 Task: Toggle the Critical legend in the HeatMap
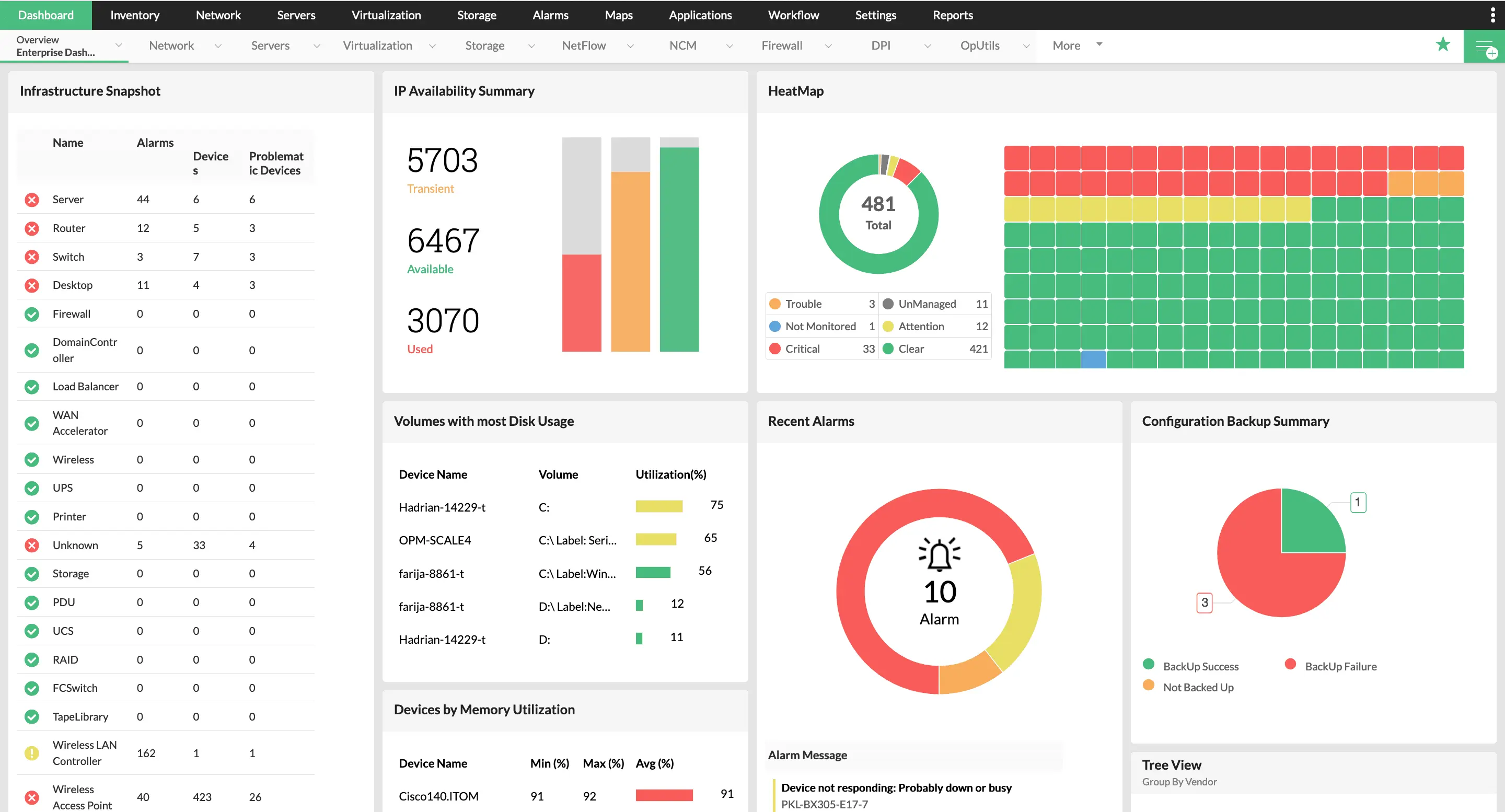[x=796, y=348]
